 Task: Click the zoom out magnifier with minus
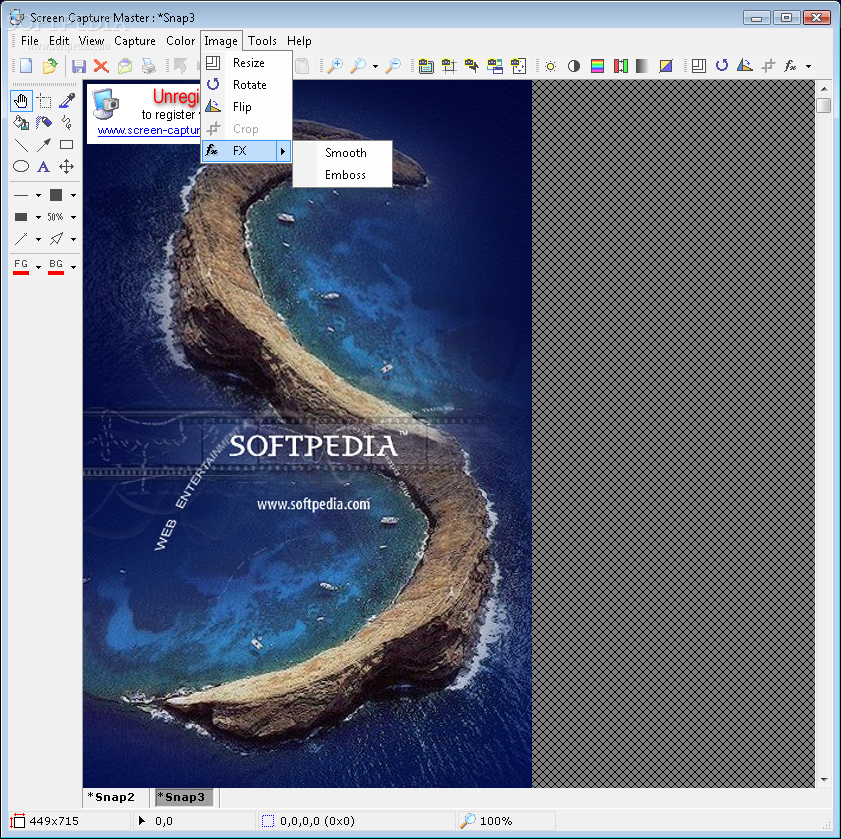[393, 66]
